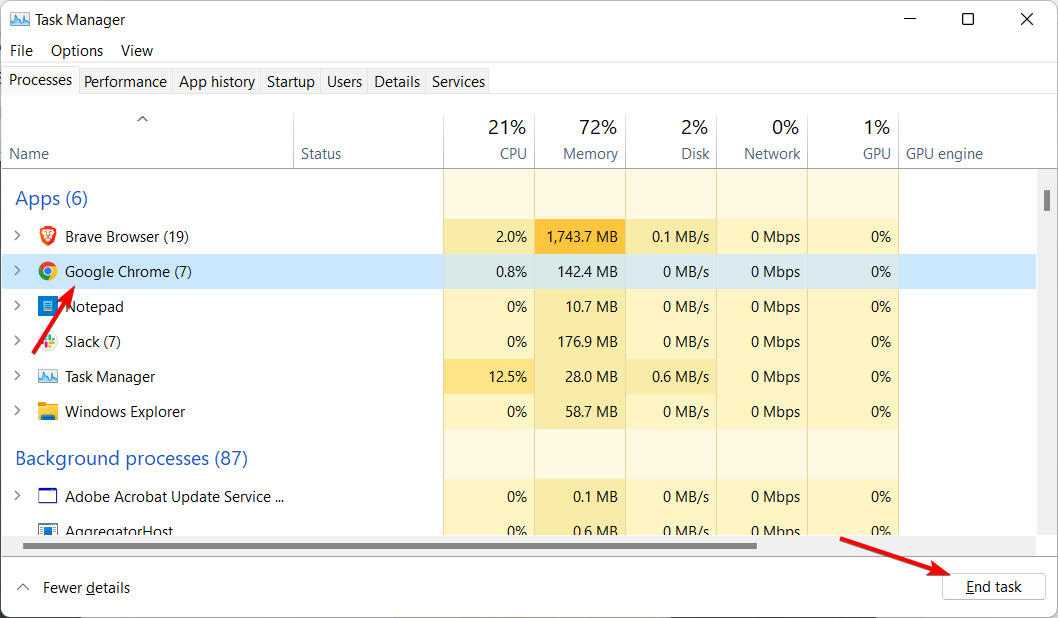
Task: Open the View menu
Action: coord(136,51)
